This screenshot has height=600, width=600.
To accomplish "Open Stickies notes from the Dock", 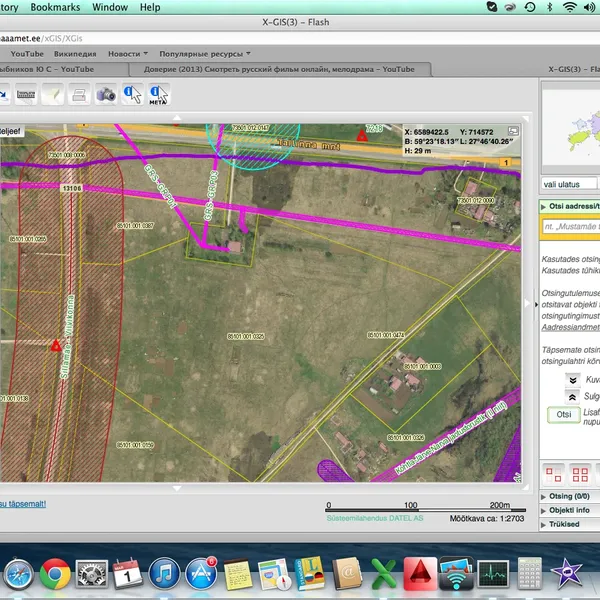I will pyautogui.click(x=237, y=574).
